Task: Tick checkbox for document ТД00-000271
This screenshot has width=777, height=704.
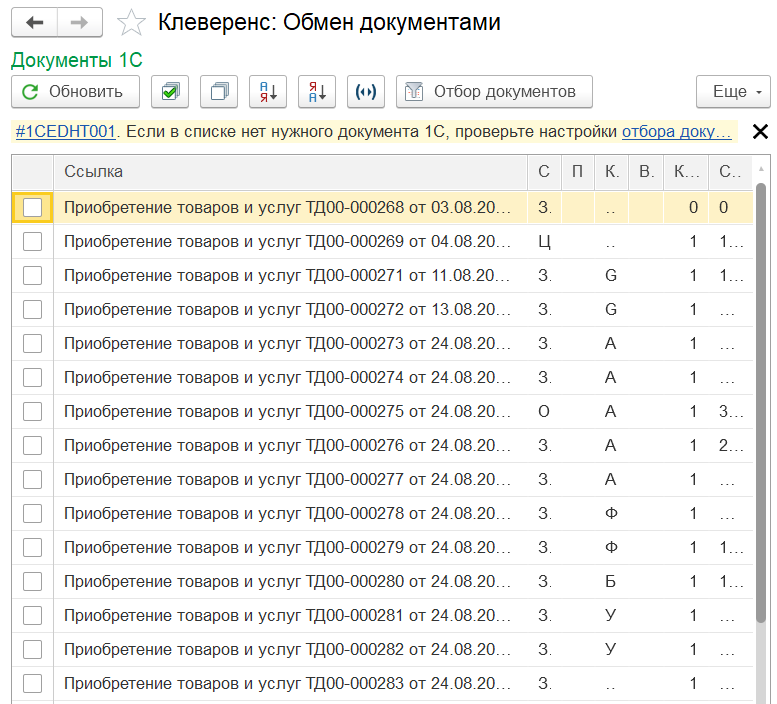Action: point(33,275)
